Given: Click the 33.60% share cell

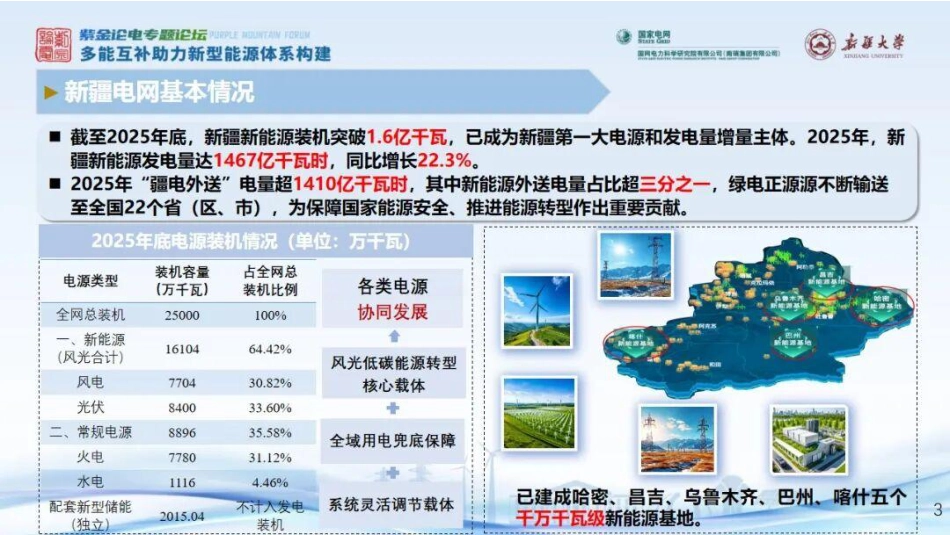Looking at the screenshot, I should point(270,408).
